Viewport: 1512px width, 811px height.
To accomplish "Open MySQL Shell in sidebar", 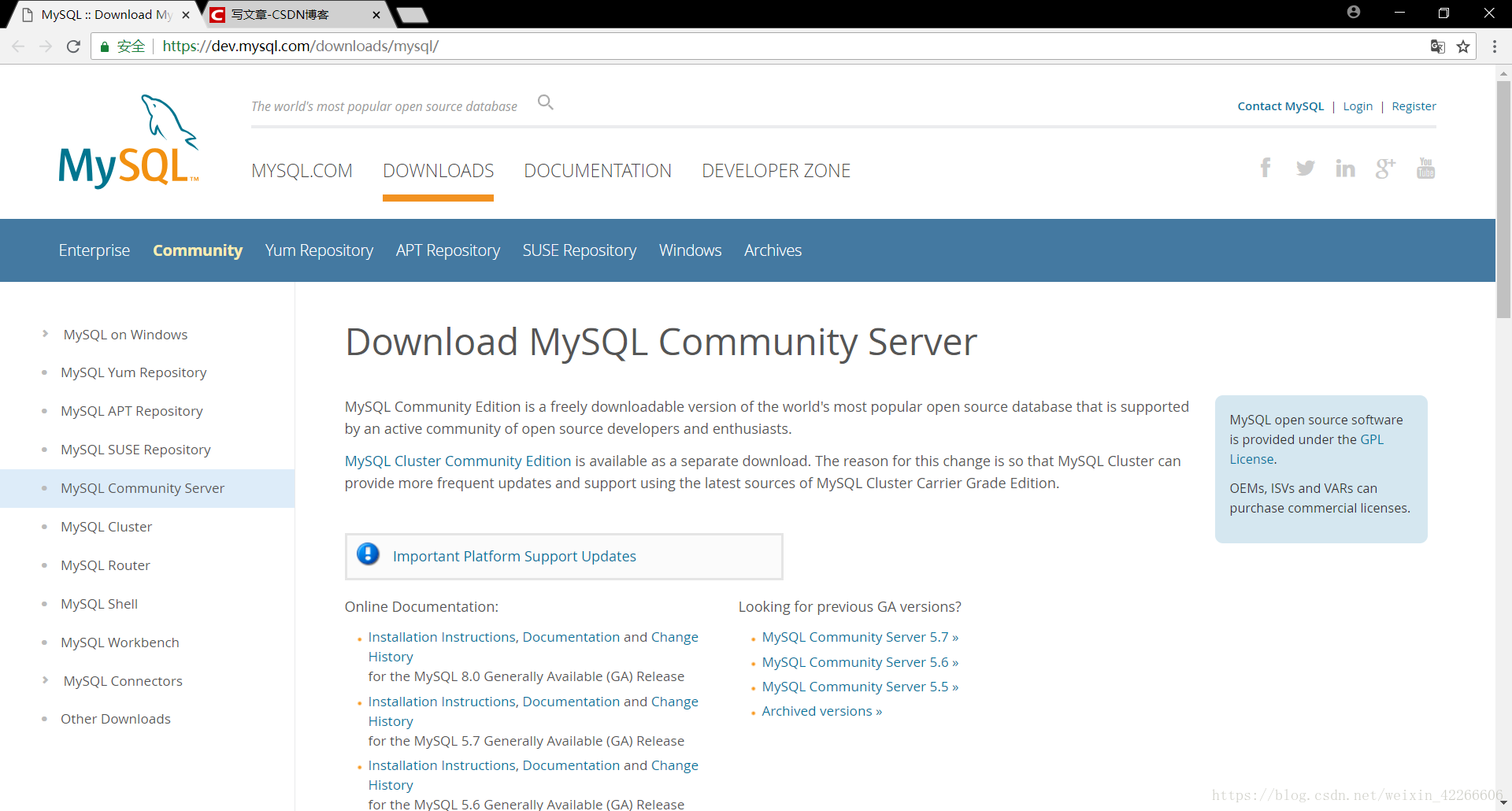I will 99,604.
